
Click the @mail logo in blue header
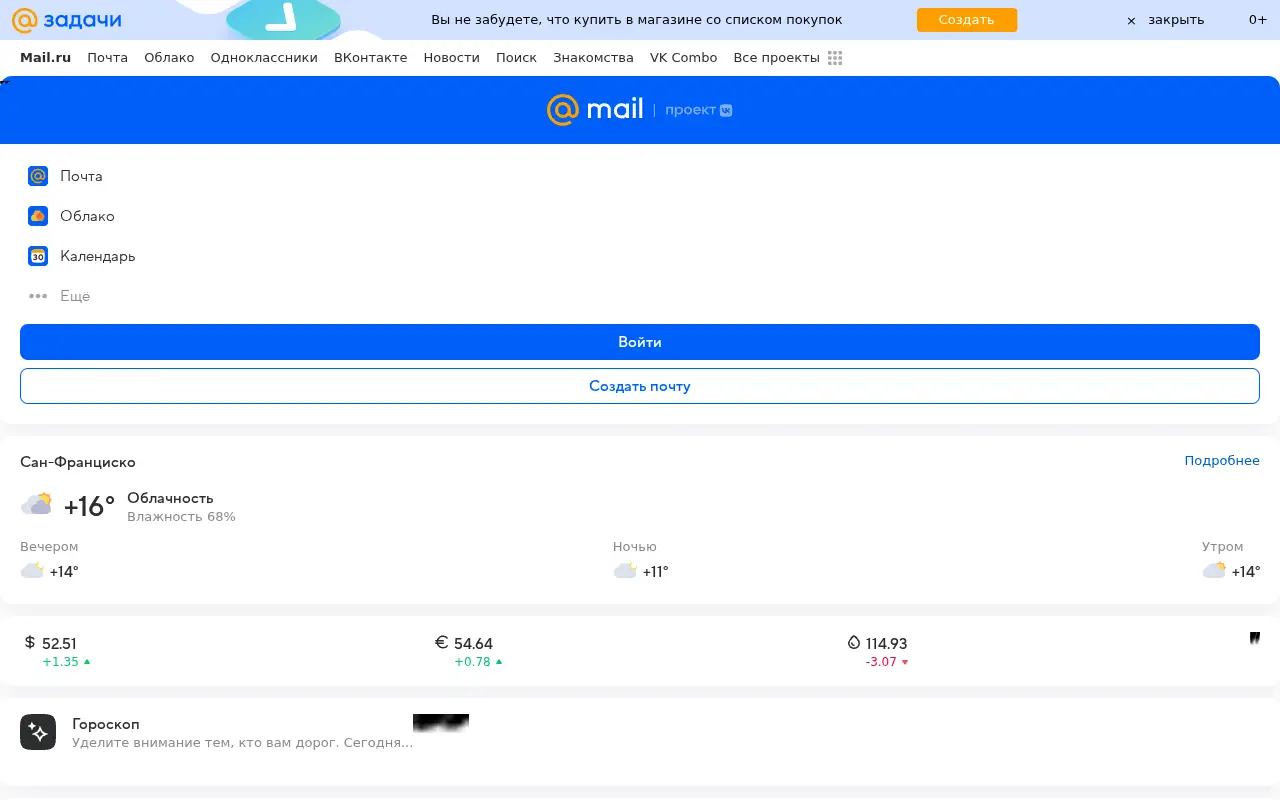[595, 110]
